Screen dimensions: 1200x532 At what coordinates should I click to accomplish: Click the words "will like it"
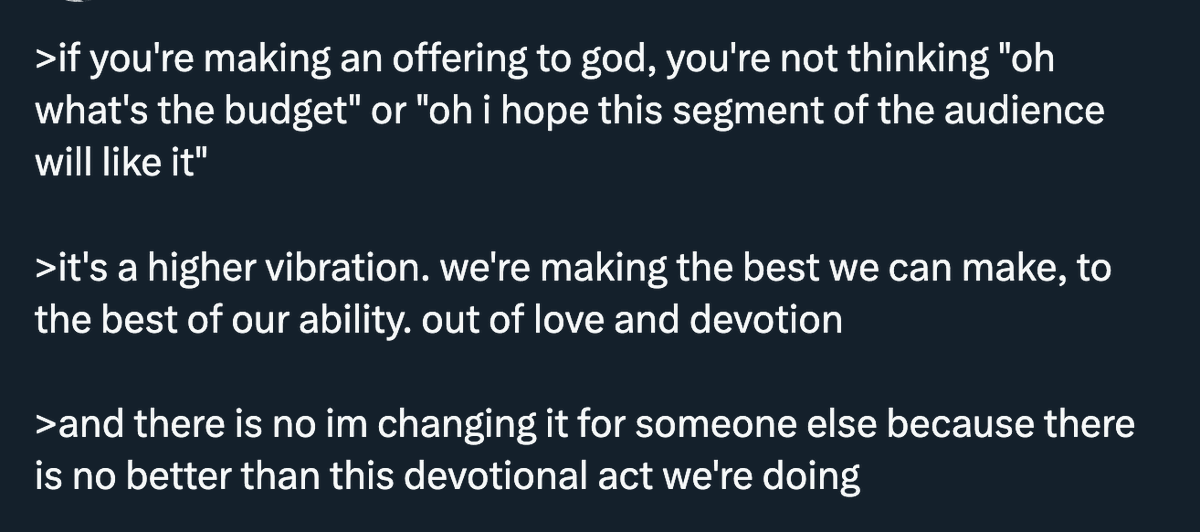tap(110, 159)
